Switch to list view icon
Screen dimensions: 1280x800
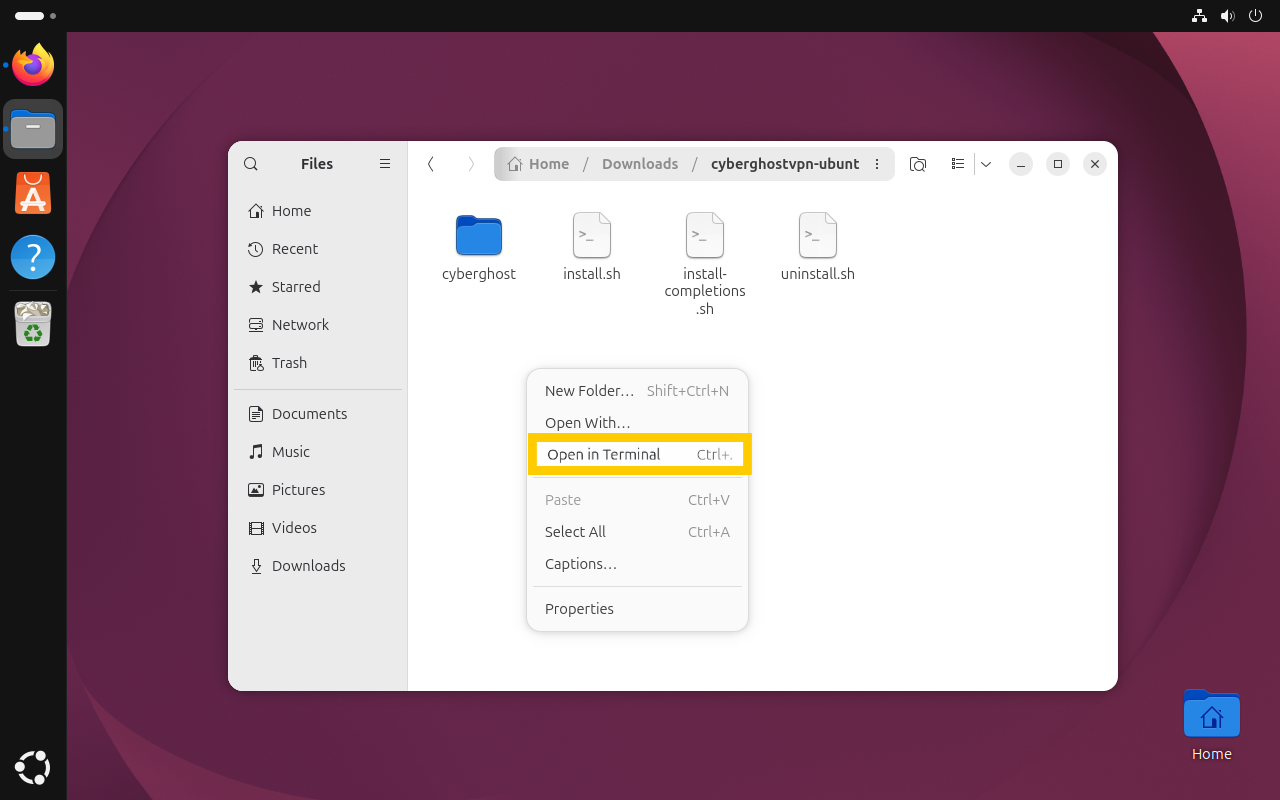pyautogui.click(x=957, y=164)
